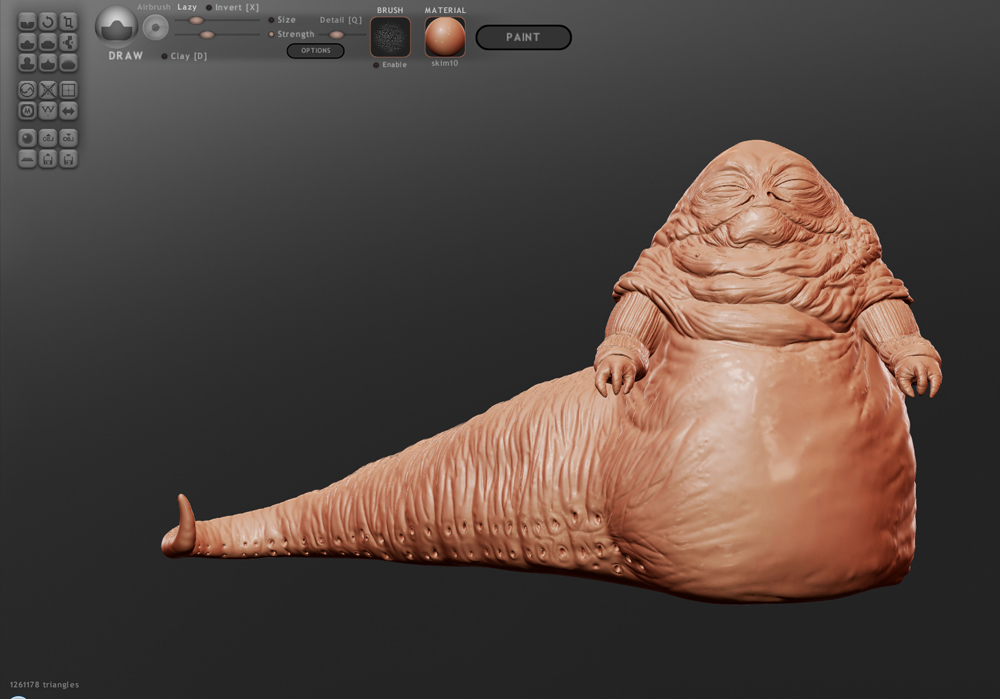The height and width of the screenshot is (699, 1000).
Task: Toggle the Symmetry double-arrow icon
Action: (x=68, y=110)
